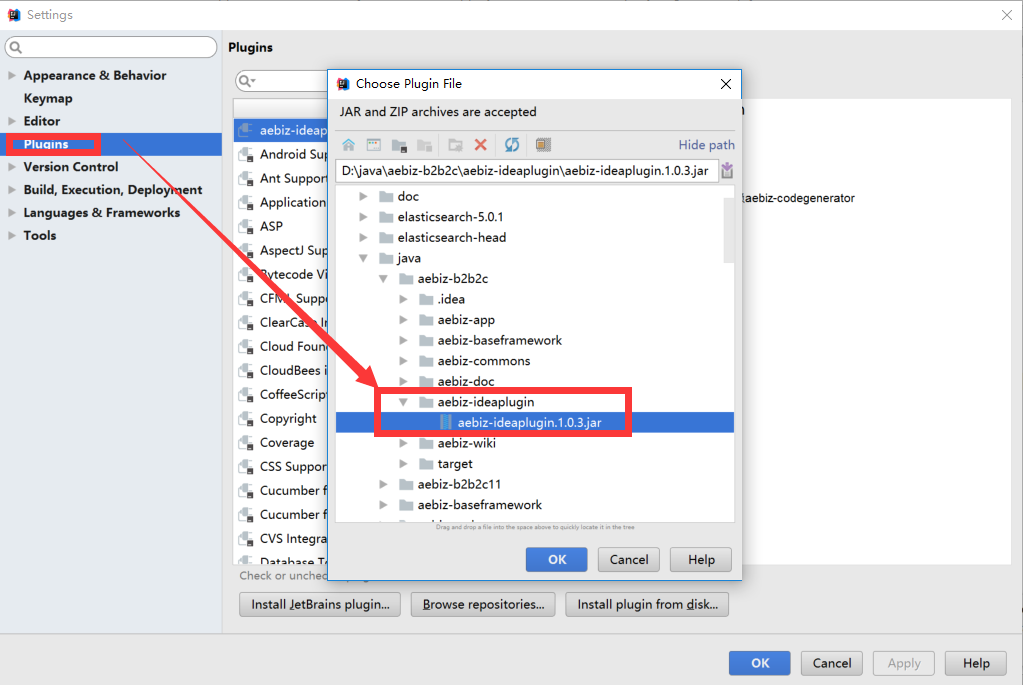Click the red delete X icon
Image resolution: width=1023 pixels, height=685 pixels.
[x=481, y=145]
